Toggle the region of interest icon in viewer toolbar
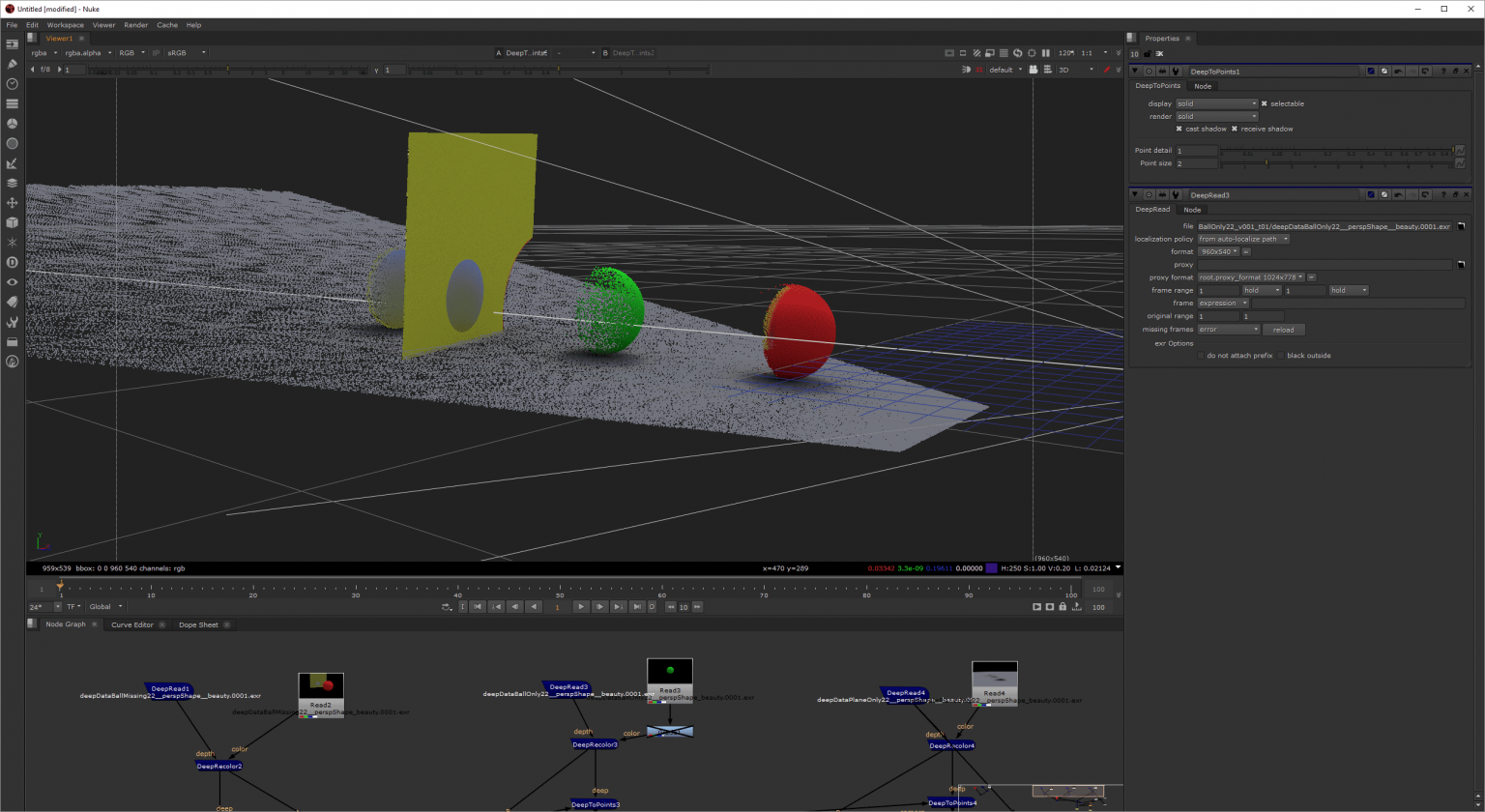 click(x=963, y=53)
